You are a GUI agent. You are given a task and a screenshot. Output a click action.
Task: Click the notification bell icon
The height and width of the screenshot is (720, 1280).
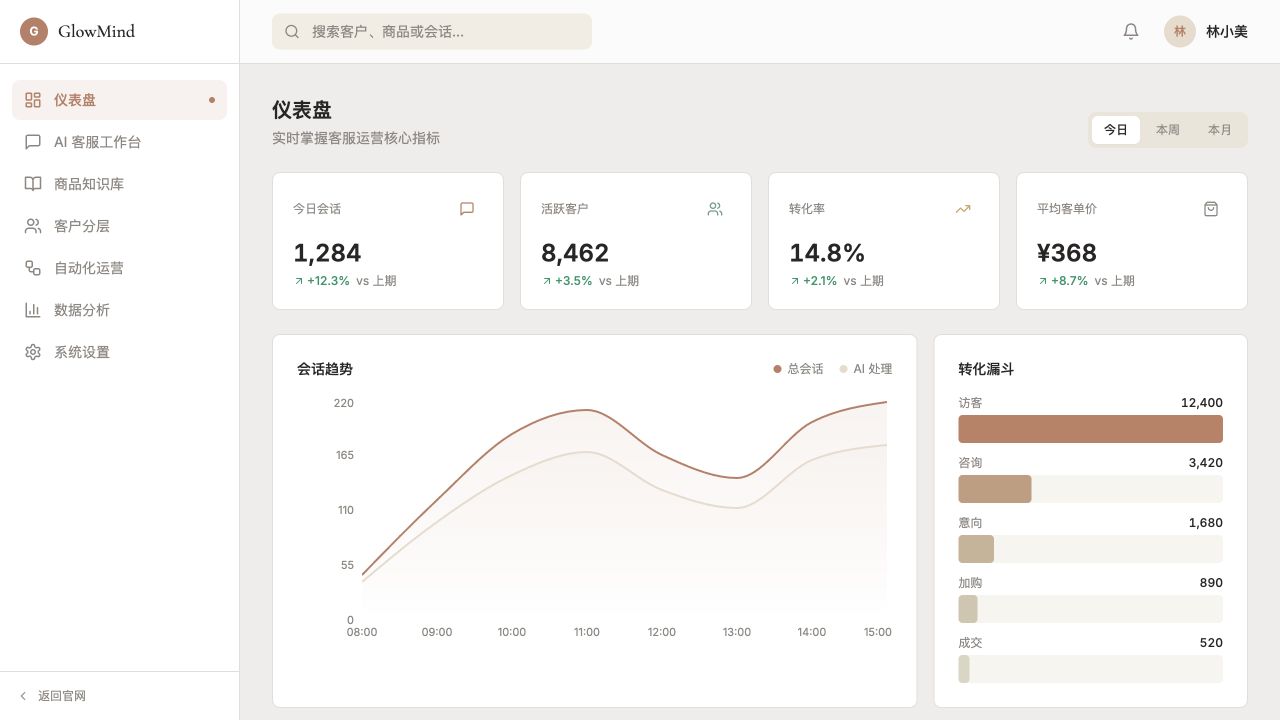1131,31
